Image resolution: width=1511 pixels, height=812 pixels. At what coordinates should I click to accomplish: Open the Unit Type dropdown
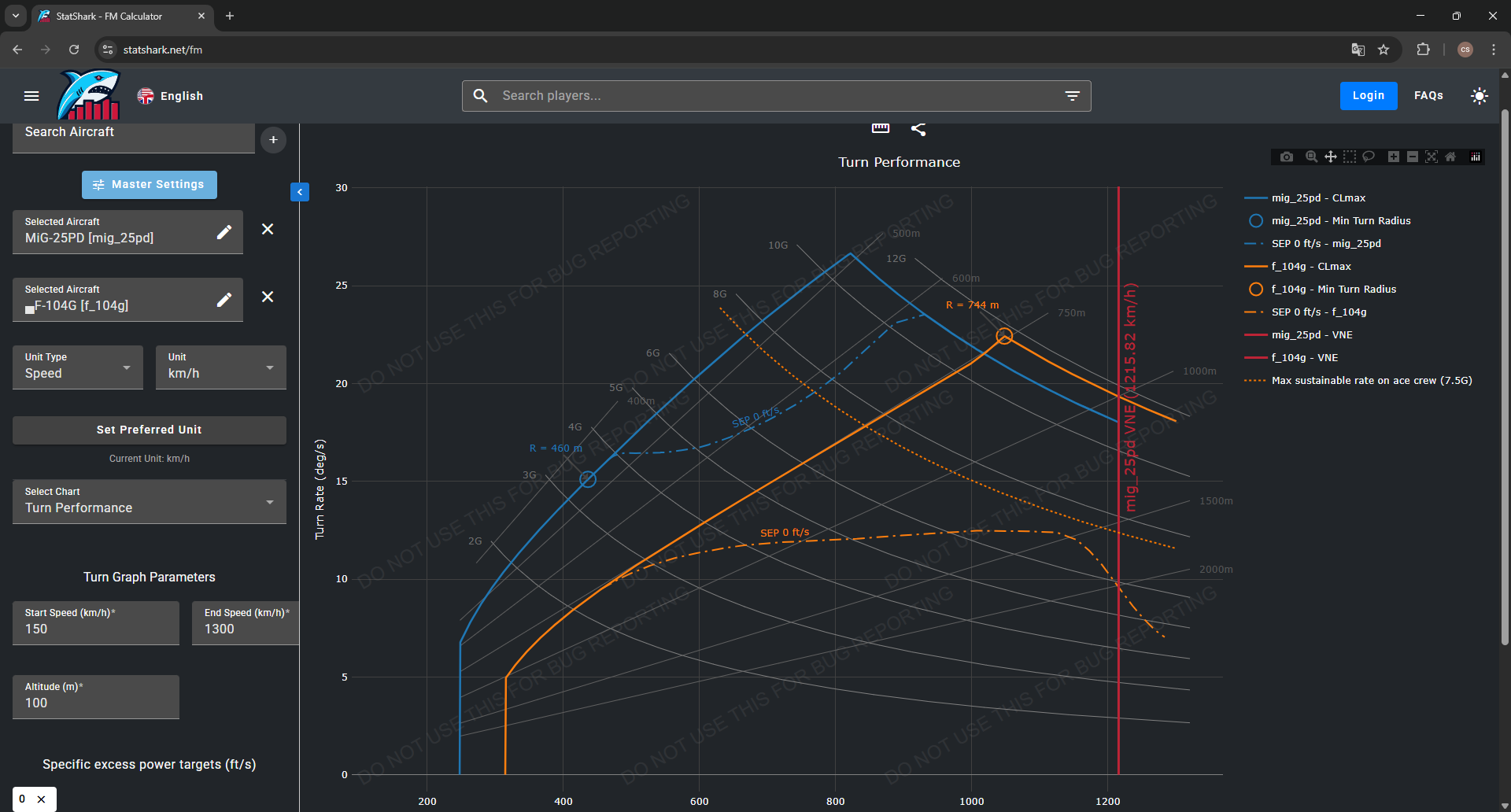[x=78, y=367]
